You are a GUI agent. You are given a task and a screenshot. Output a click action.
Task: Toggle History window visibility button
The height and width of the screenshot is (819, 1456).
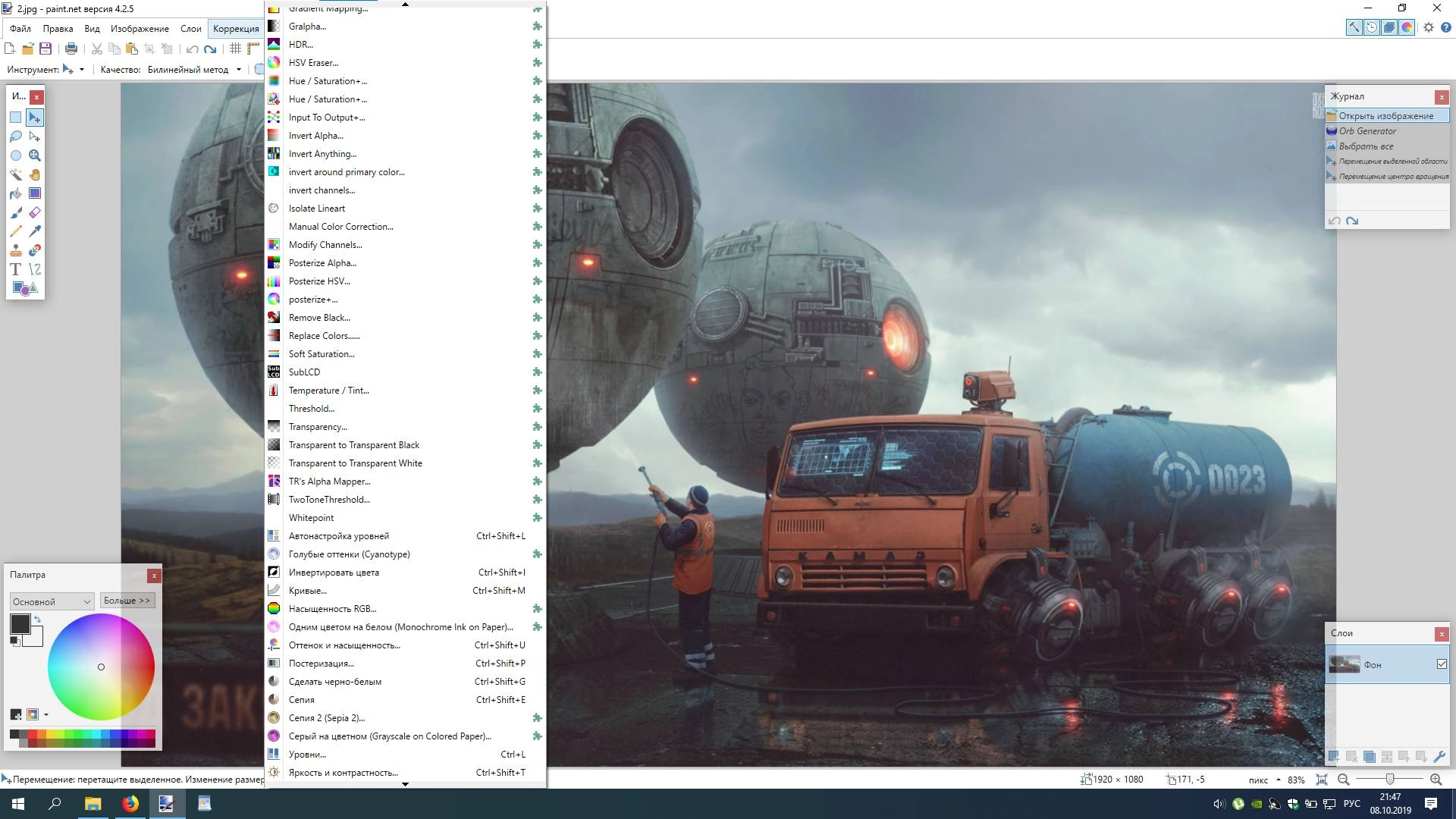[1372, 27]
